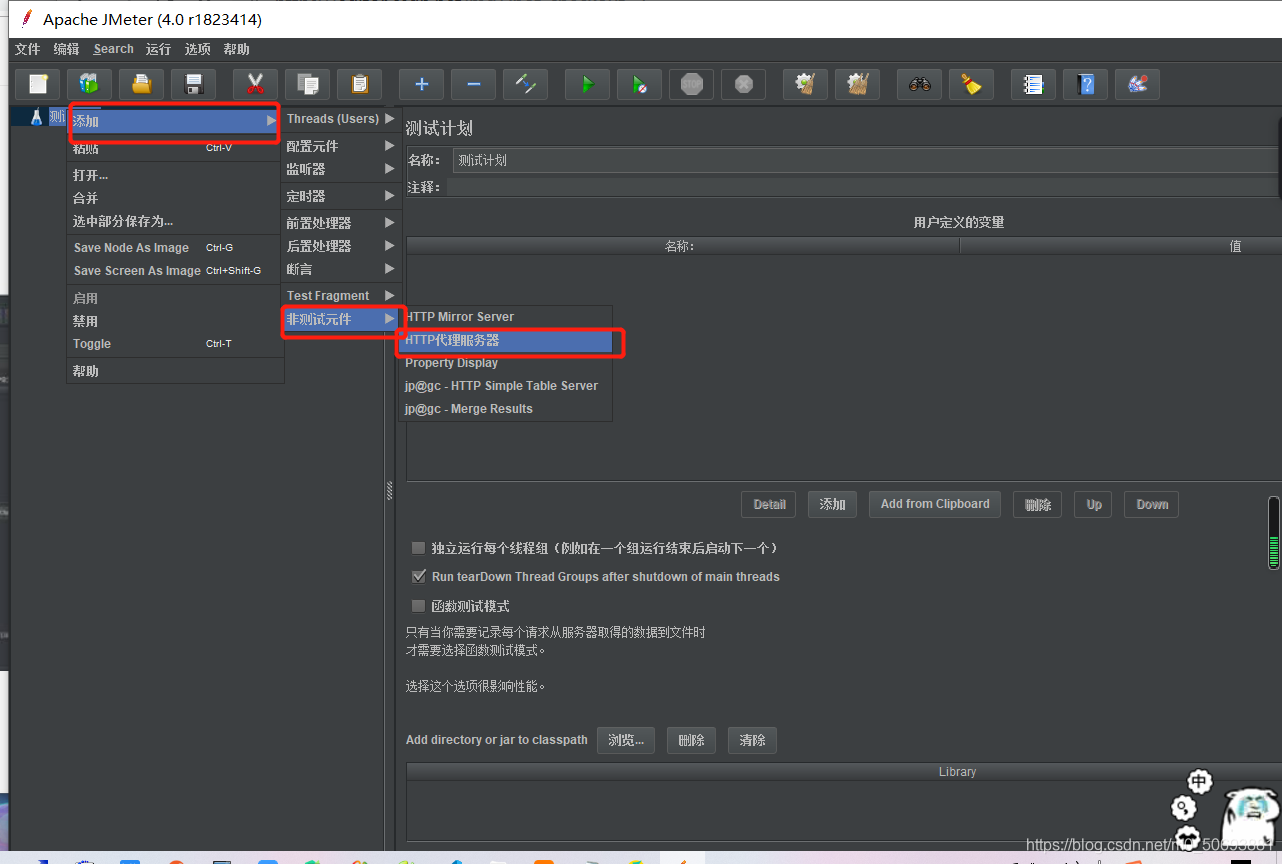1282x864 pixels.
Task: Click the test plan flask tree icon
Action: click(x=36, y=116)
